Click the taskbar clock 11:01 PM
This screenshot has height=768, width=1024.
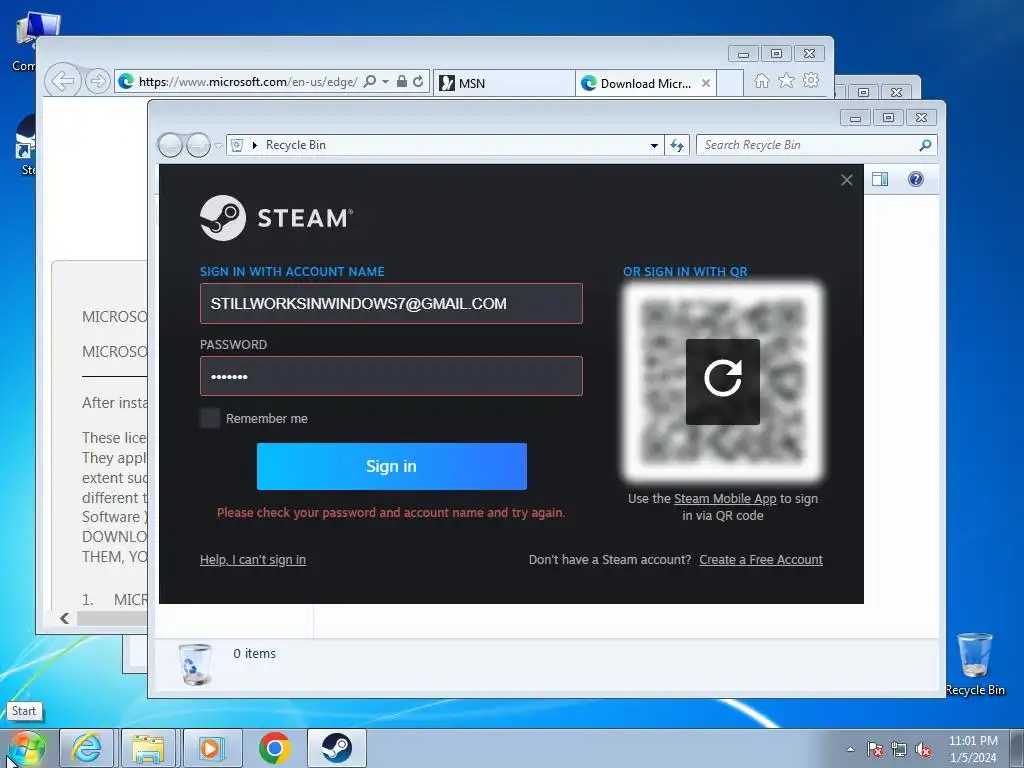(x=973, y=741)
